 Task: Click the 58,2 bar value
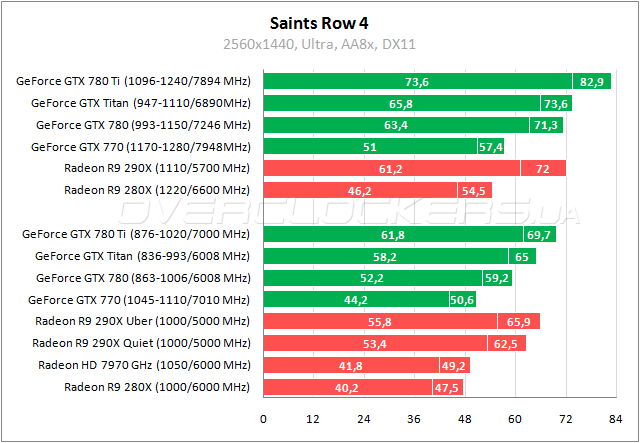pos(385,257)
